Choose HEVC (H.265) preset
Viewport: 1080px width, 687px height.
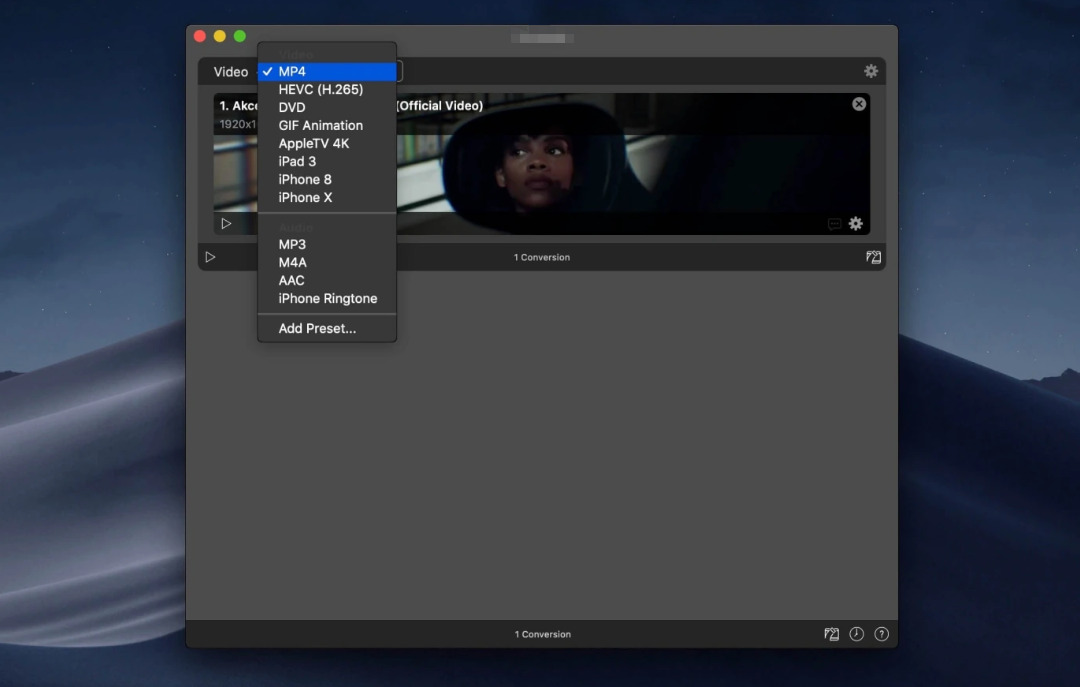tap(326, 90)
